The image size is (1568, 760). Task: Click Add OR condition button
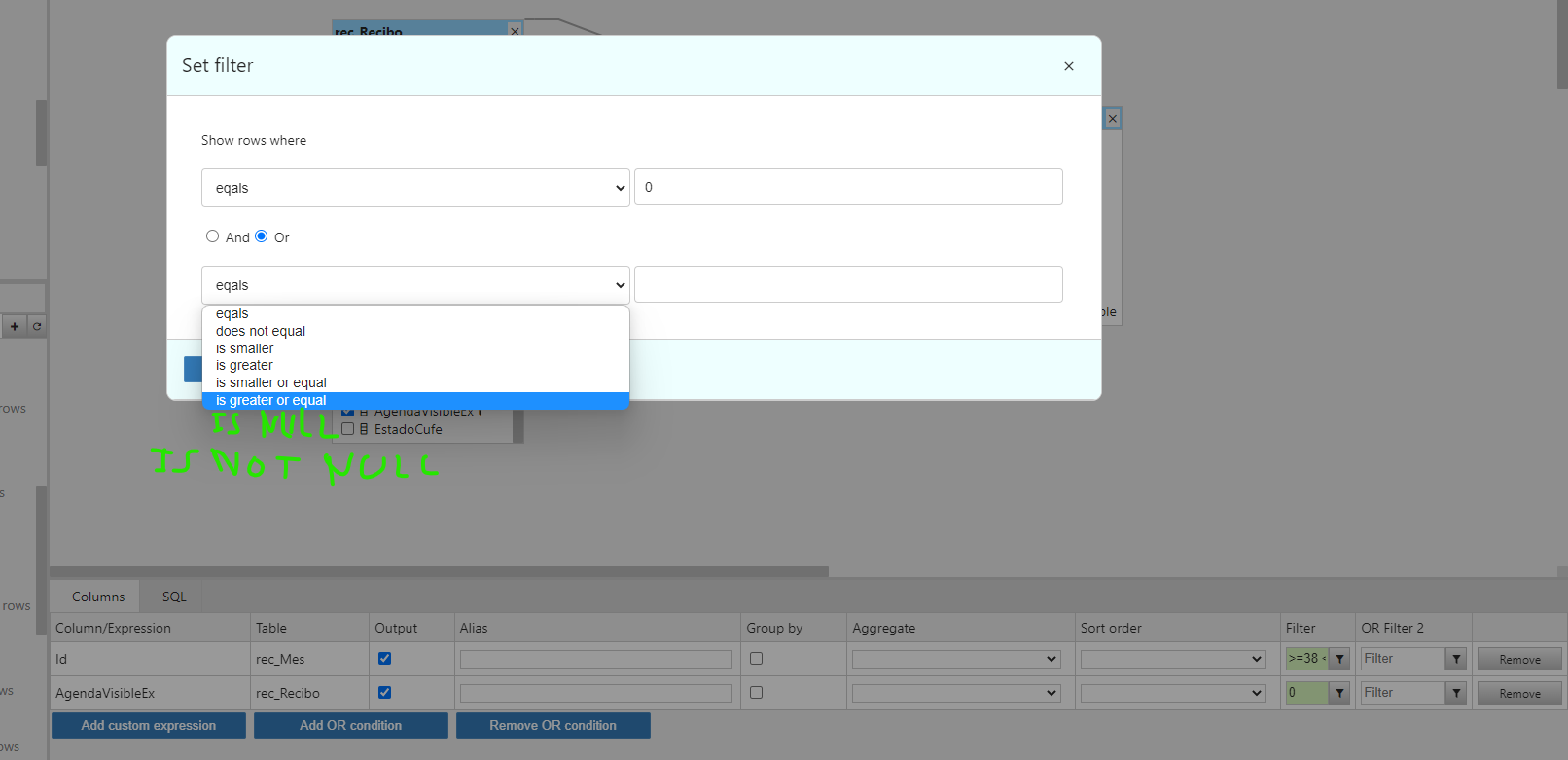click(351, 725)
